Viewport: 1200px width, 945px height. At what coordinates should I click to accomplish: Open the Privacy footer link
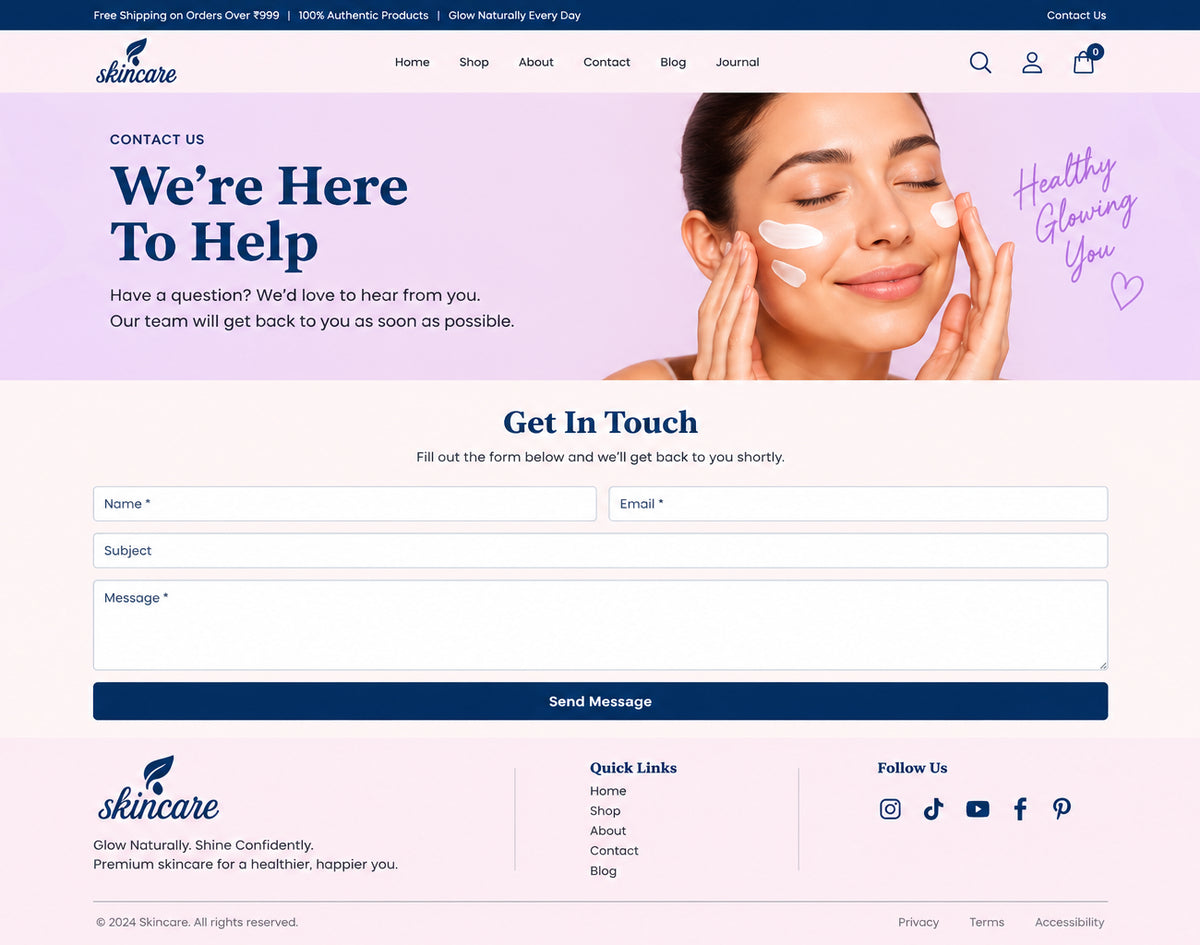pos(918,922)
